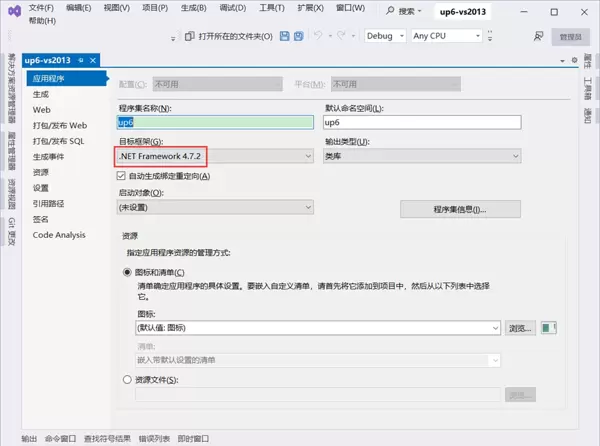Click the Save All toolbar icon

pyautogui.click(x=299, y=36)
